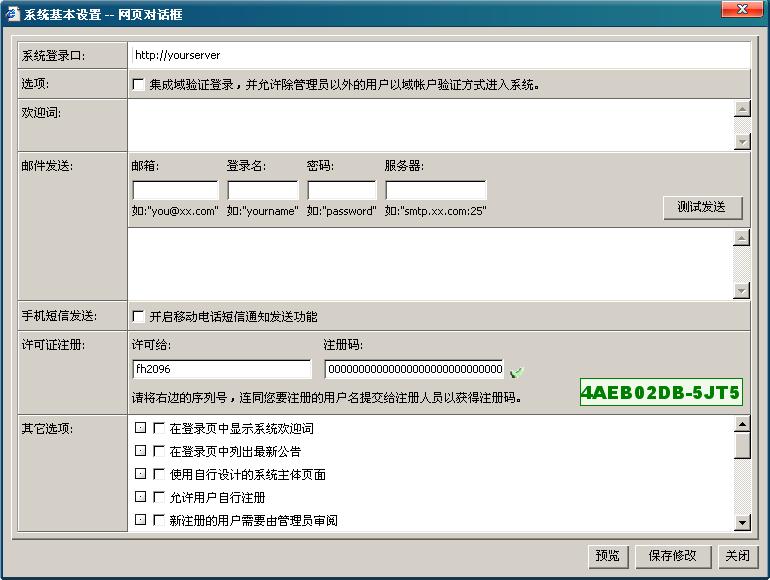Screen dimensions: 770x580
Task: Click the small square icon beside 新注册的用户需要由管理员审阅
Action: [x=140, y=520]
